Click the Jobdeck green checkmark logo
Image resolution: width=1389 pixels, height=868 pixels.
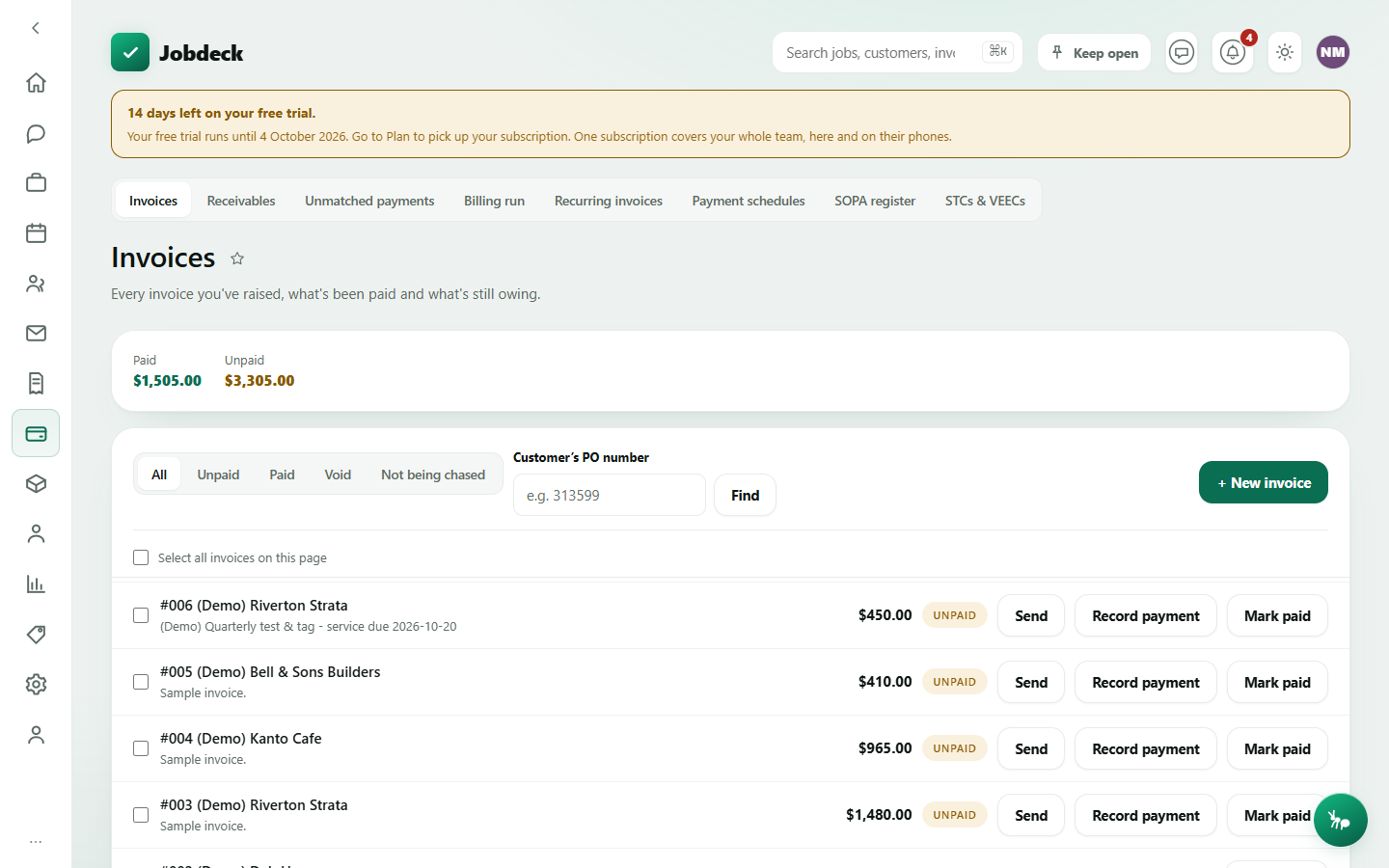click(x=130, y=52)
